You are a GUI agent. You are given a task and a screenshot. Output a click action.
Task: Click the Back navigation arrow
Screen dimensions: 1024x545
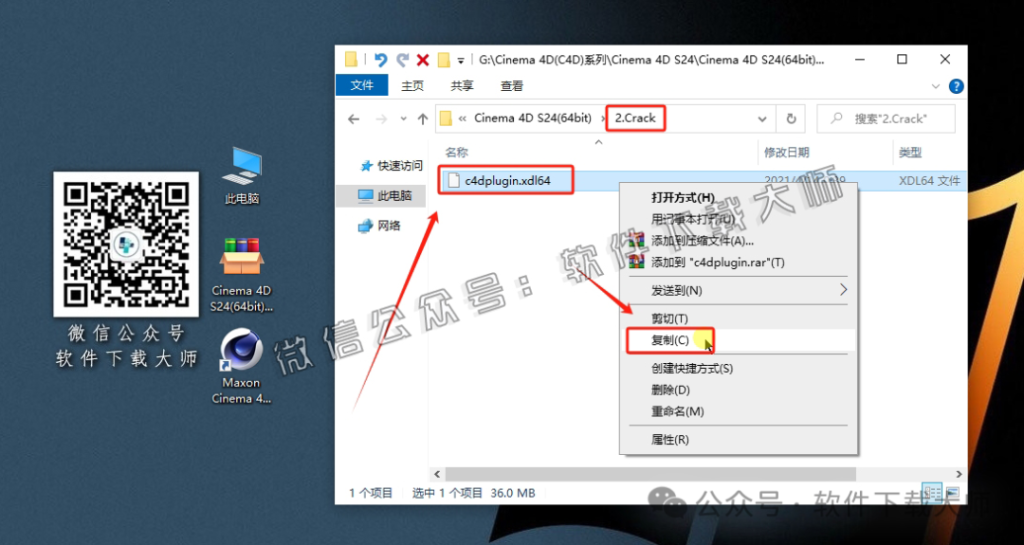coord(354,118)
